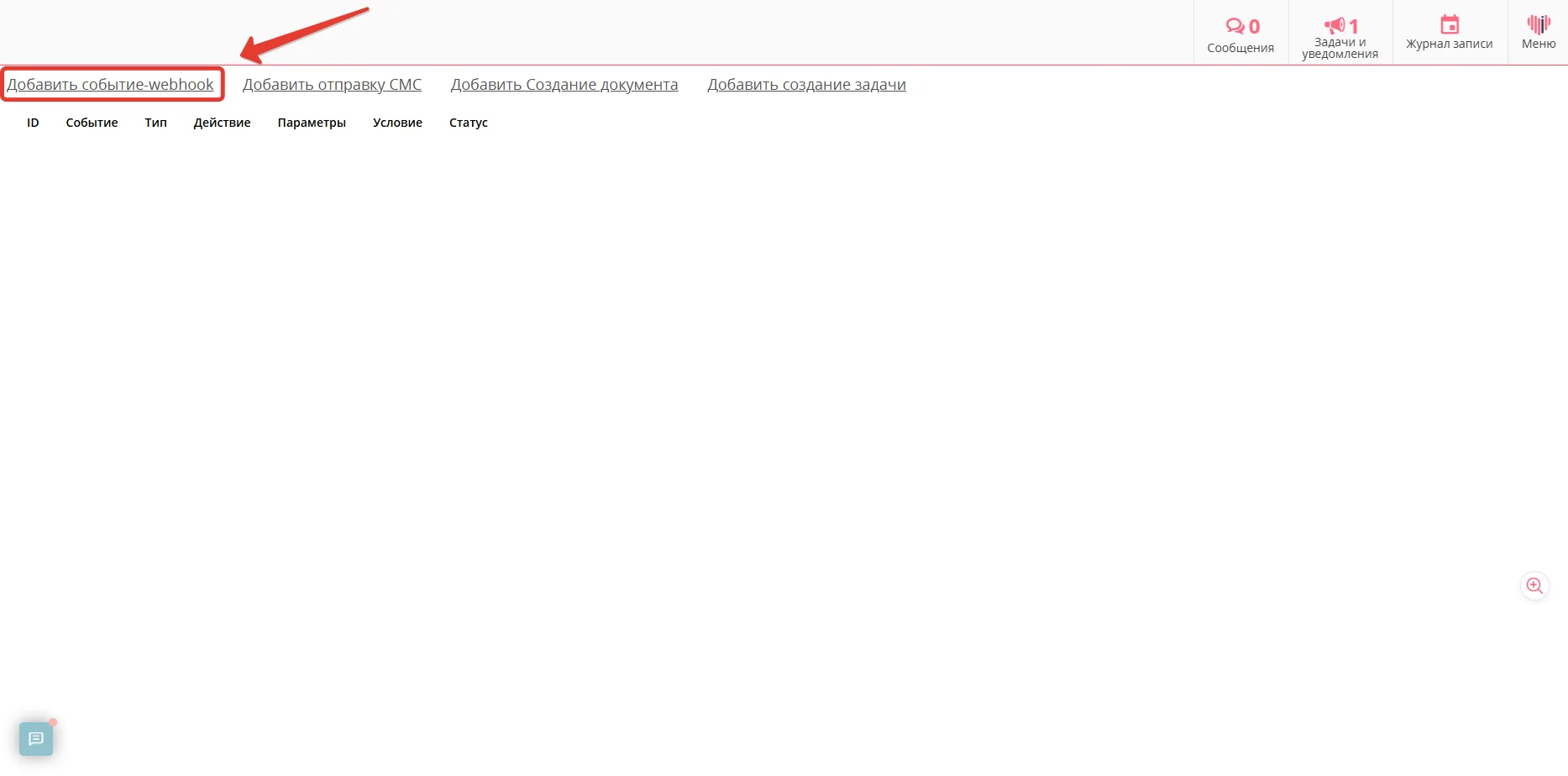Click Добавить создание задачи link
The image size is (1568, 776).
pyautogui.click(x=806, y=85)
